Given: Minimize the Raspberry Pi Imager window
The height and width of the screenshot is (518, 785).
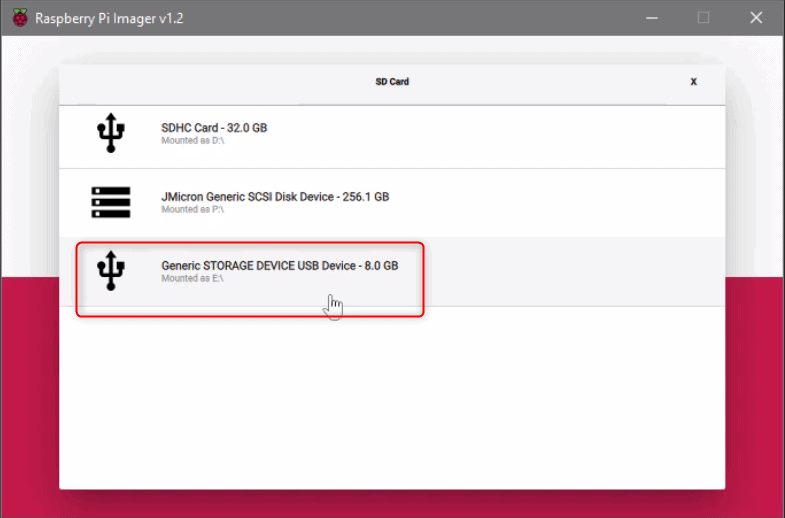Looking at the screenshot, I should (651, 18).
